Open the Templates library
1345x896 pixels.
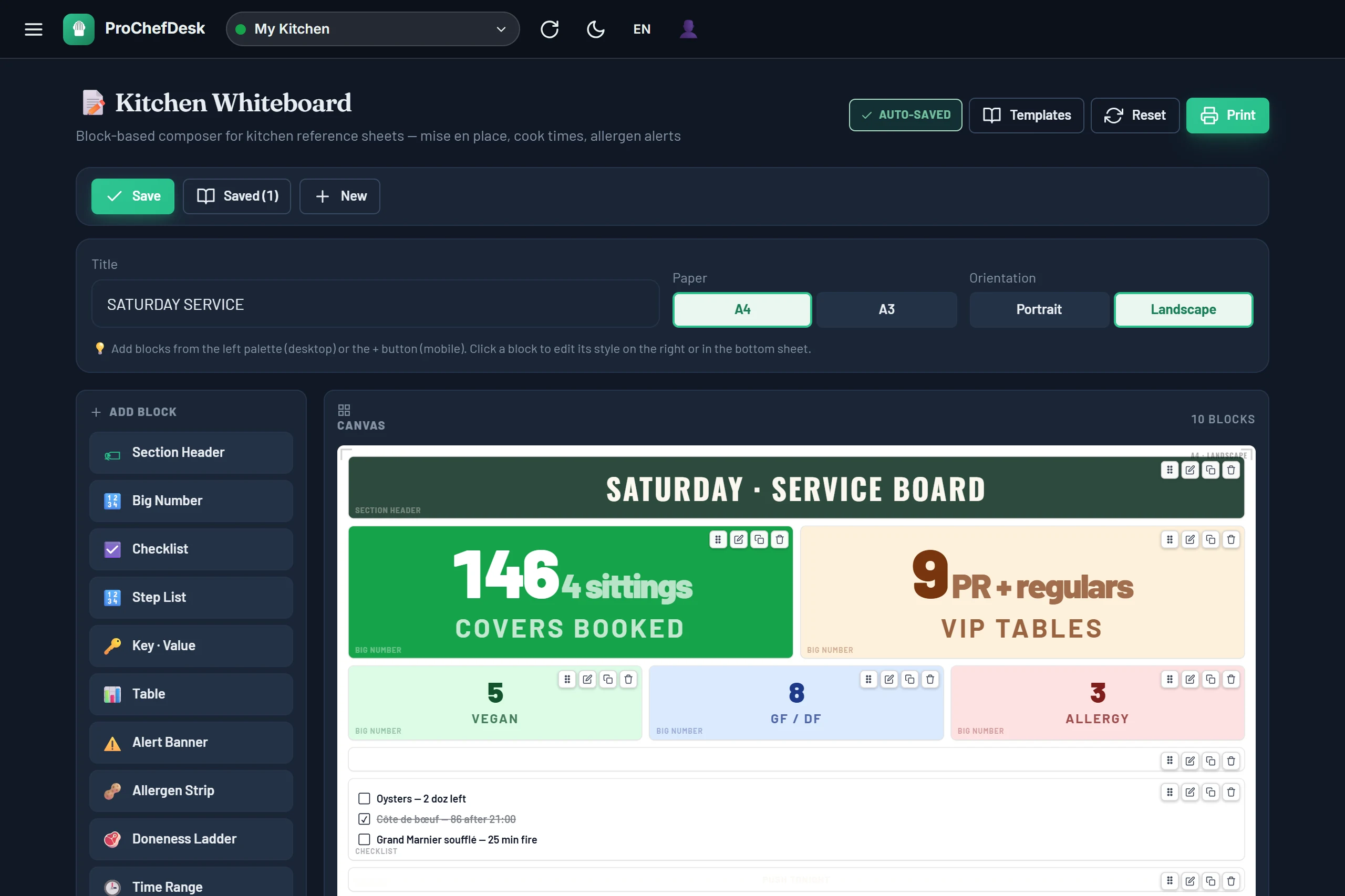pyautogui.click(x=1026, y=116)
